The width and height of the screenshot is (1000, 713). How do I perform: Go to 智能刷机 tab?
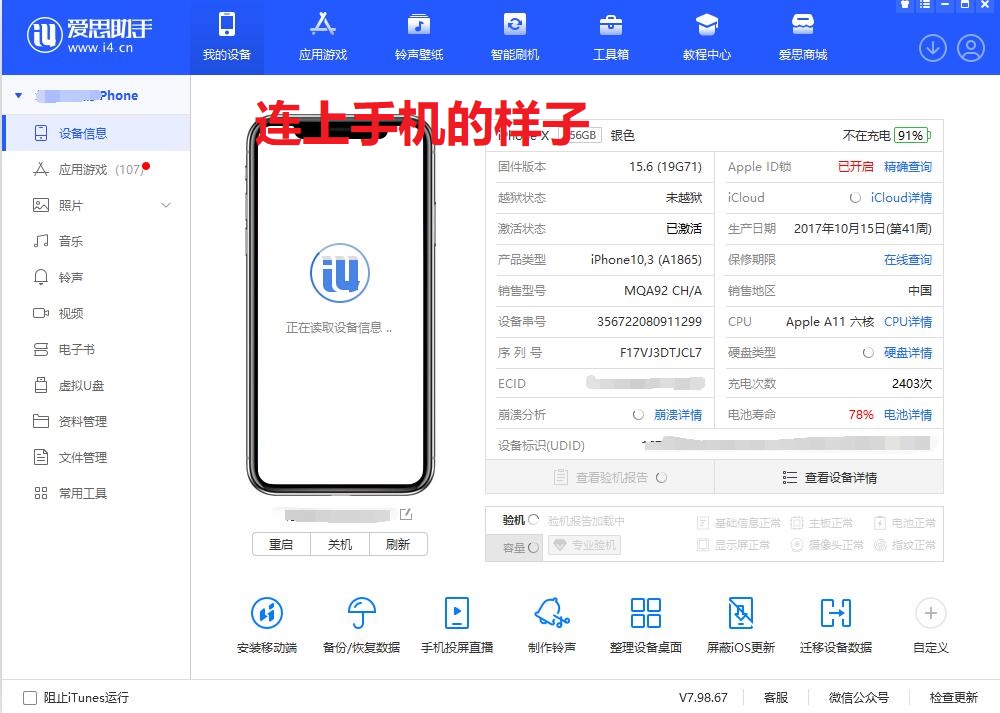(515, 37)
